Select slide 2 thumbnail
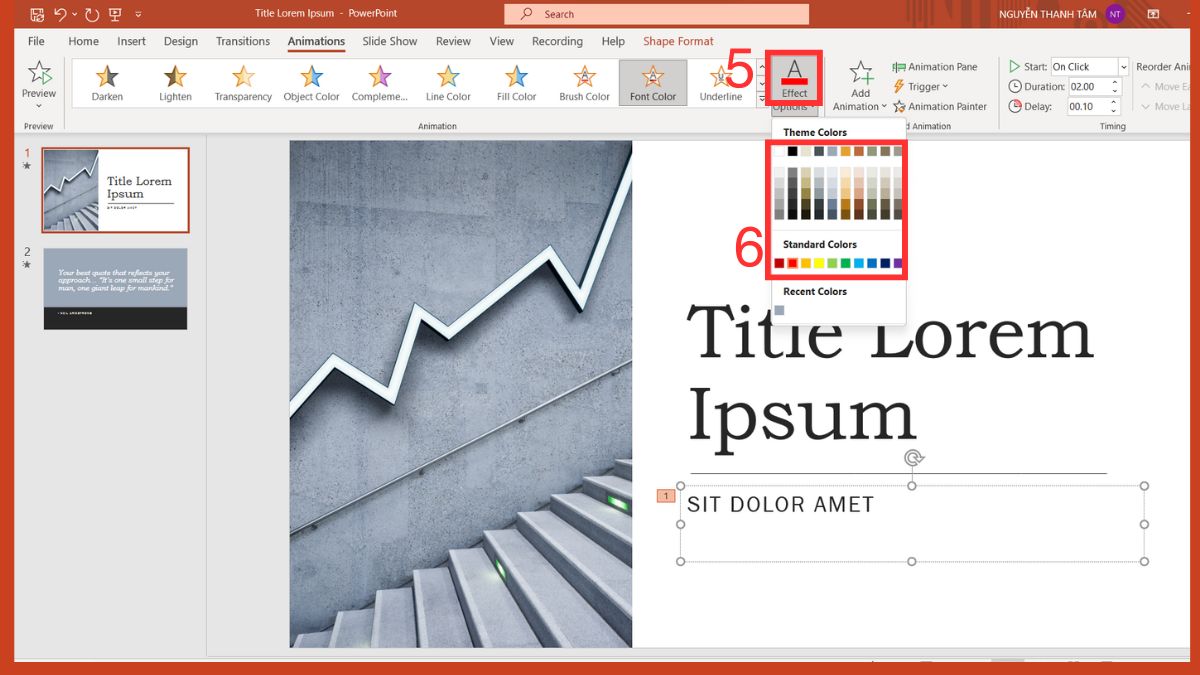1200x675 pixels. [115, 288]
